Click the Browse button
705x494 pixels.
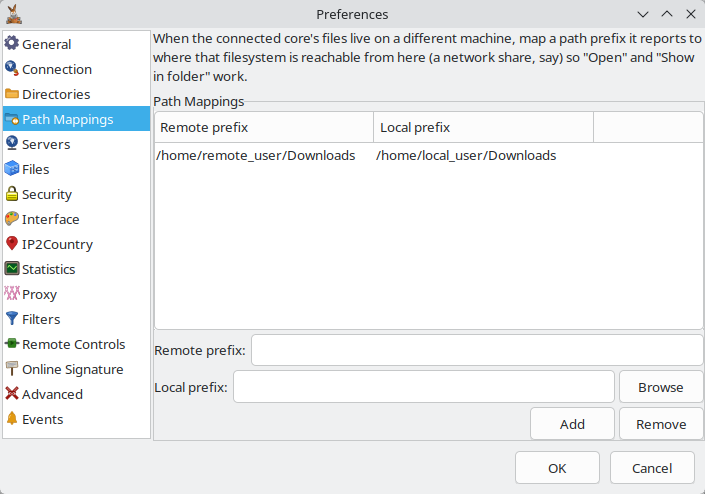(660, 387)
